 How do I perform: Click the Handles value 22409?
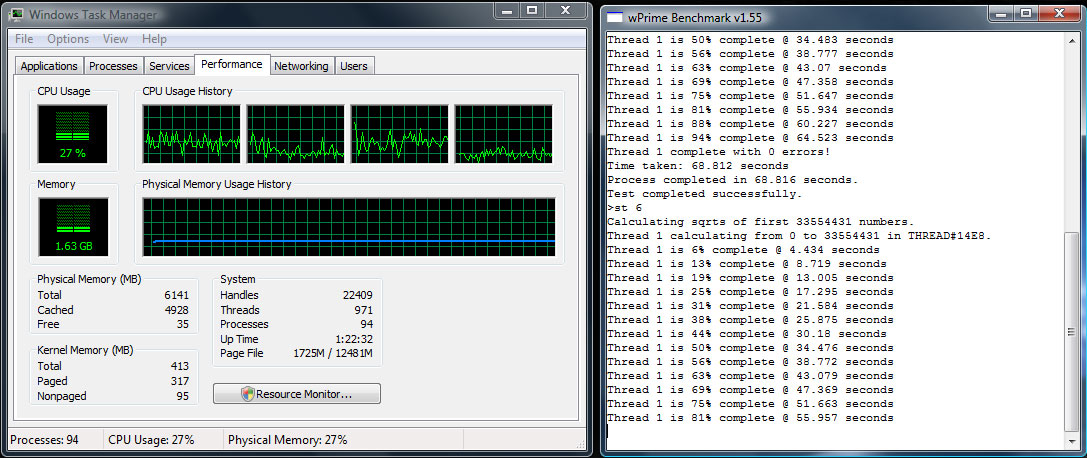pyautogui.click(x=358, y=294)
